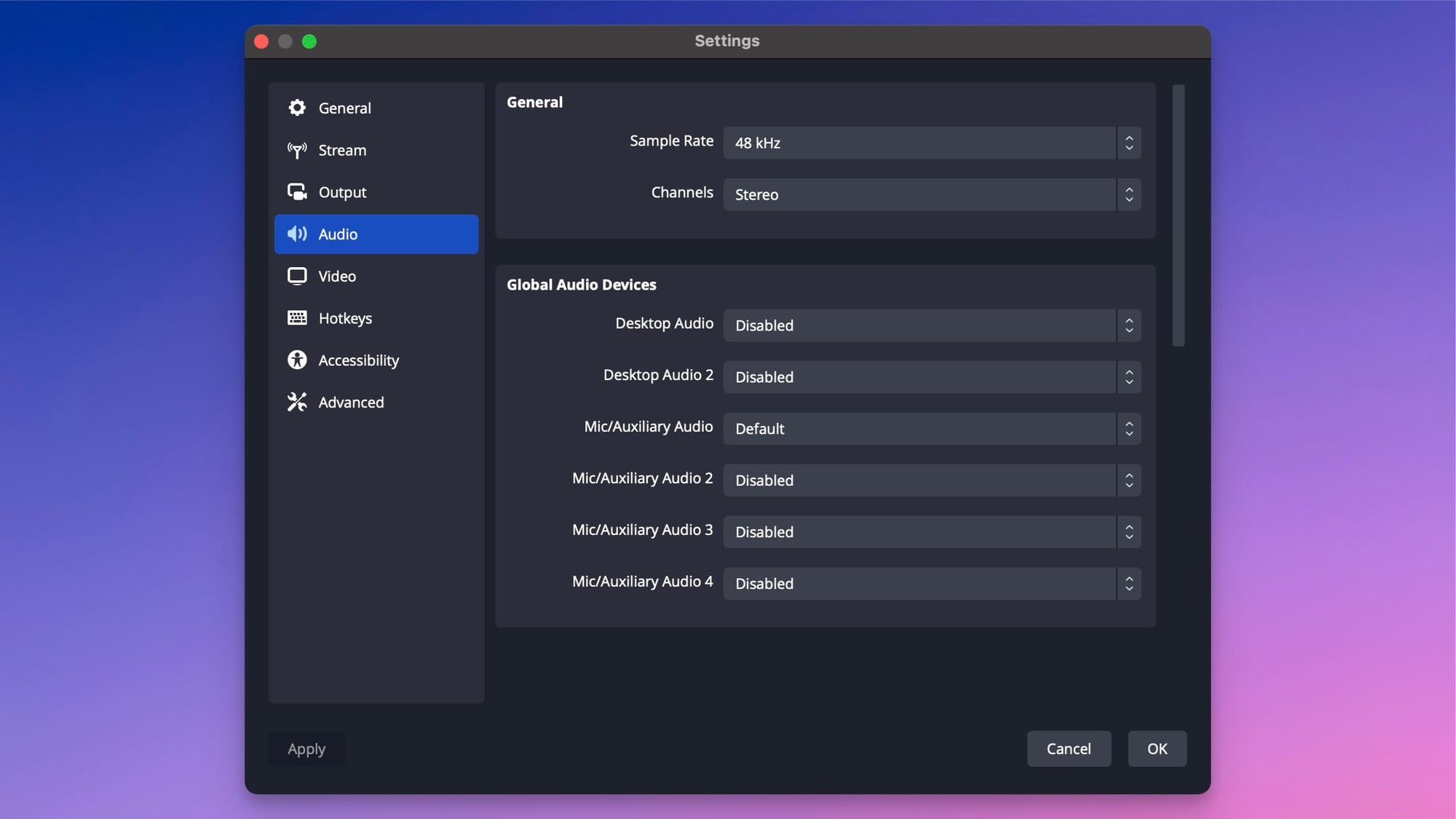This screenshot has width=1456, height=819.
Task: Cancel the settings changes
Action: pyautogui.click(x=1069, y=748)
